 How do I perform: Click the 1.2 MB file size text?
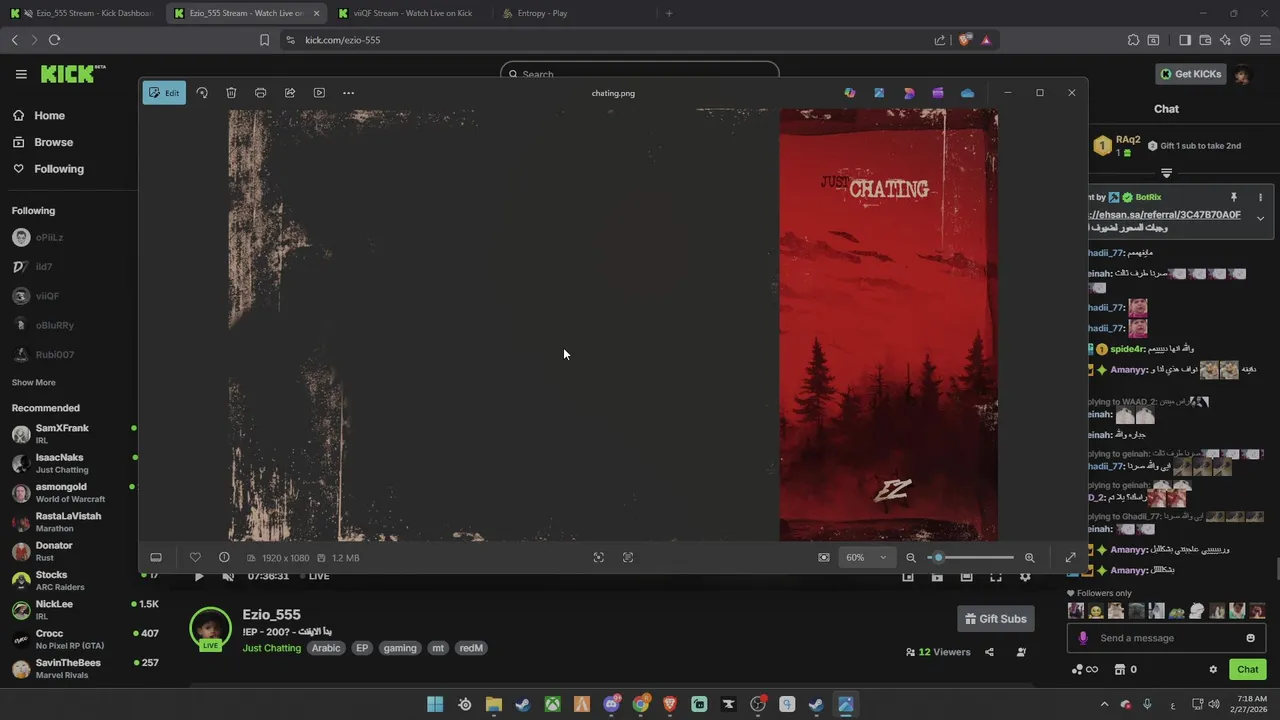345,558
